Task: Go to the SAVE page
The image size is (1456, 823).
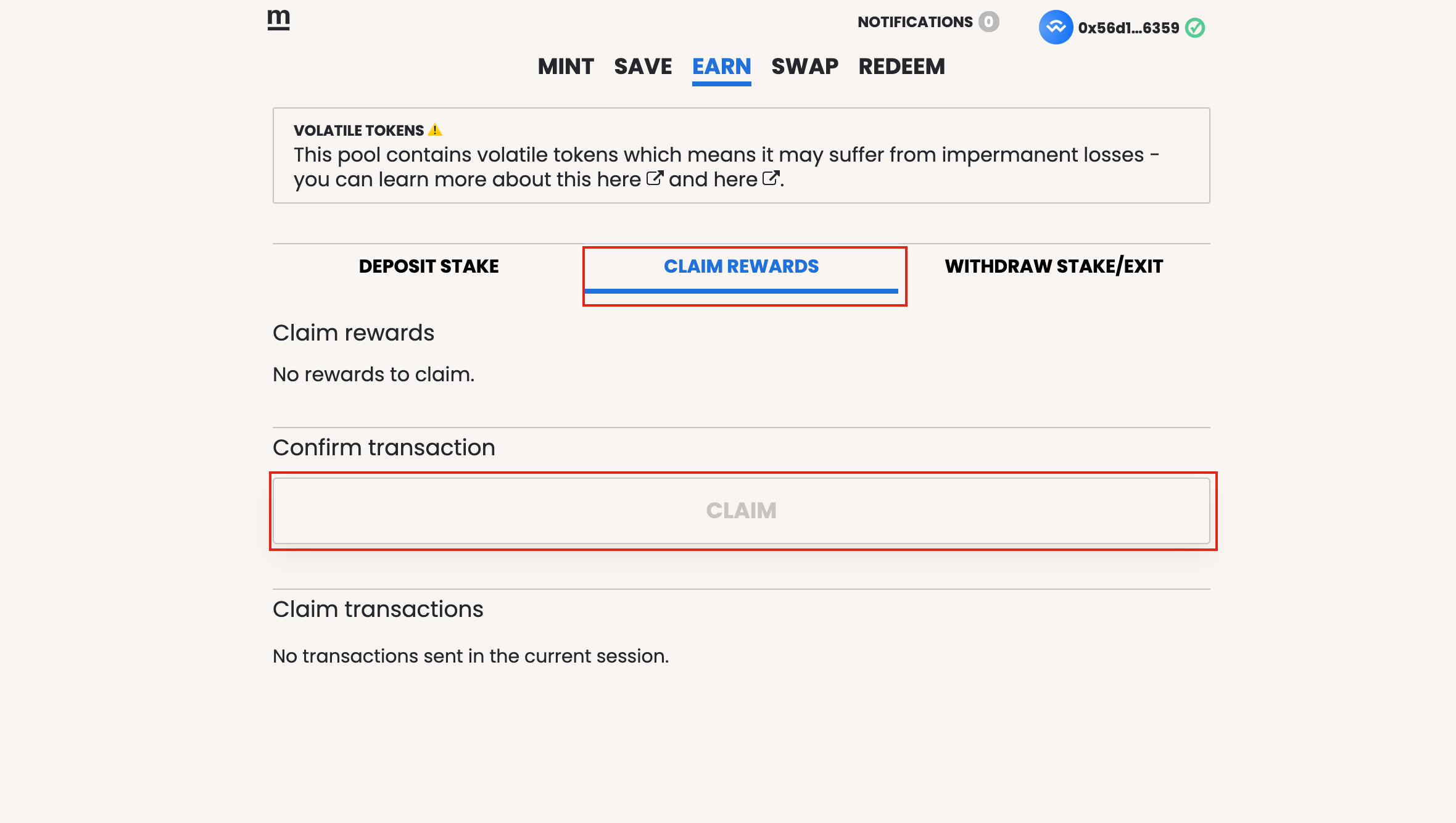Action: pos(643,67)
